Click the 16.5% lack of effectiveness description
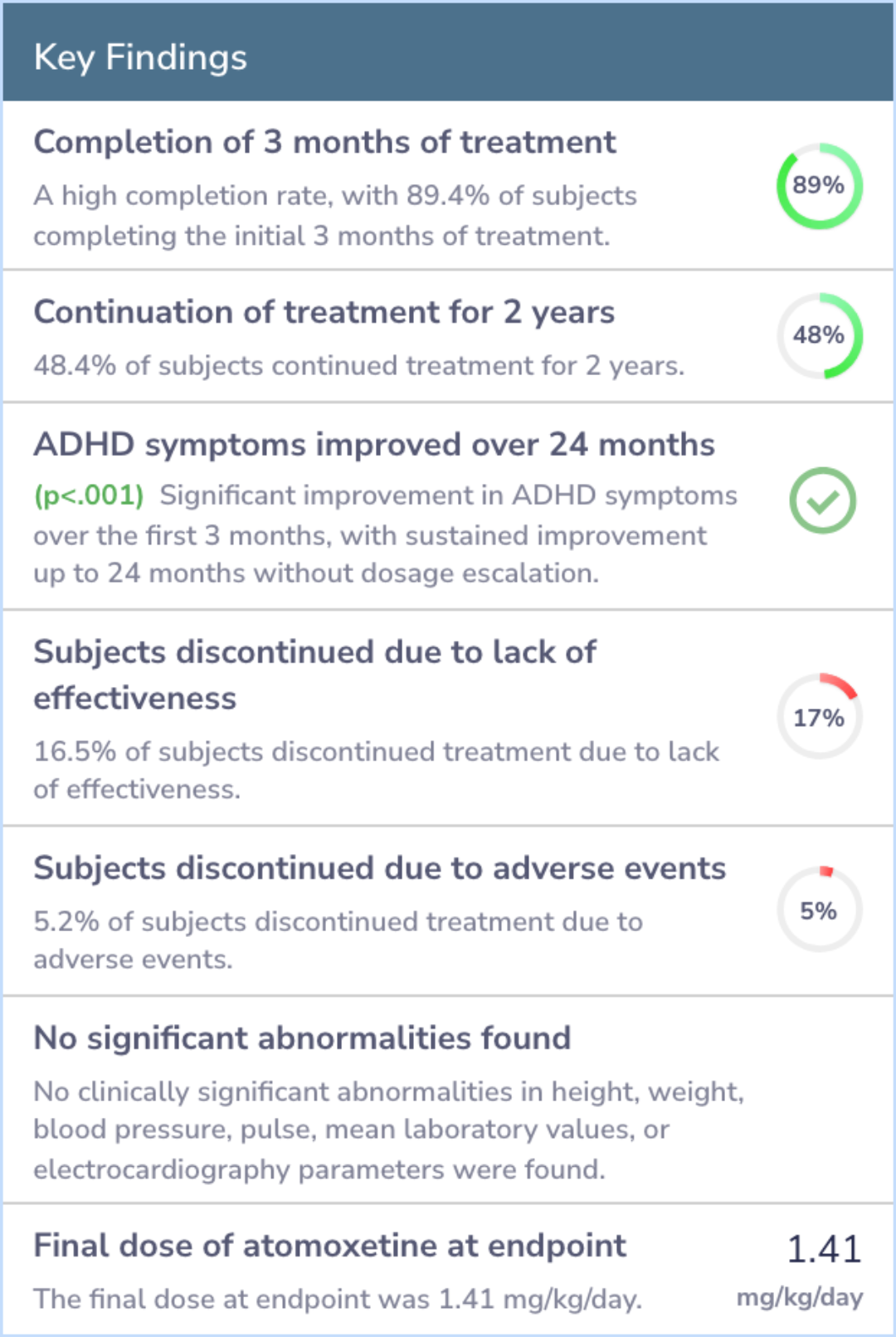Screen dimensions: 896x1337 point(377,770)
